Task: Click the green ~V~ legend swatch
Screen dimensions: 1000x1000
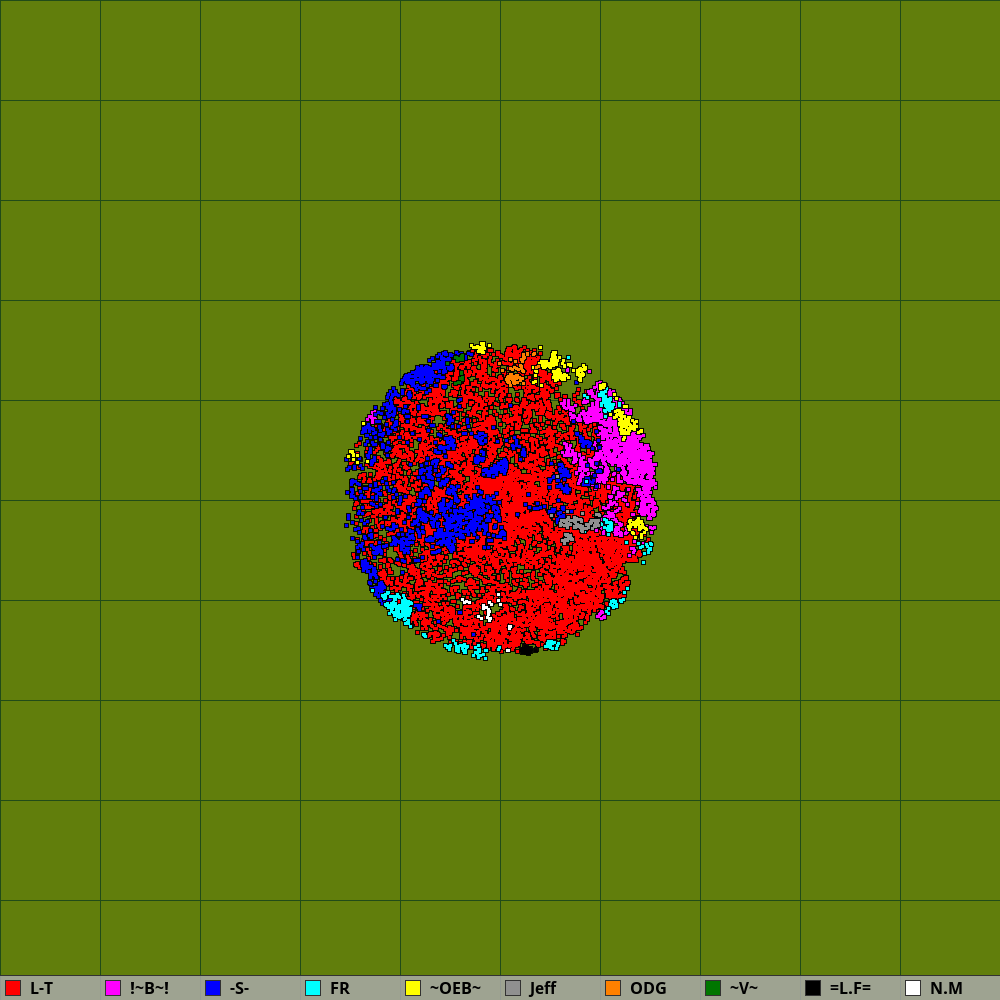Action: (x=713, y=988)
